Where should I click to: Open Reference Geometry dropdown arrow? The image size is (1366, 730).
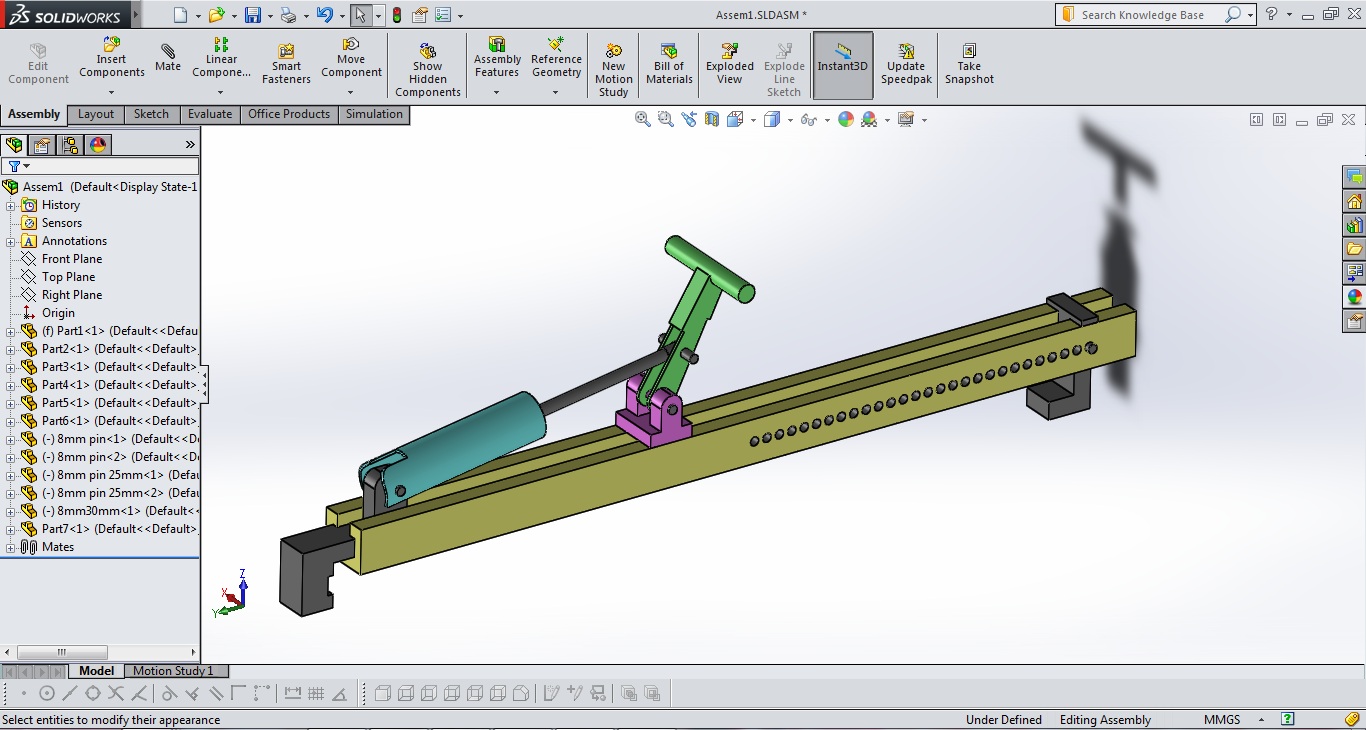[x=556, y=92]
